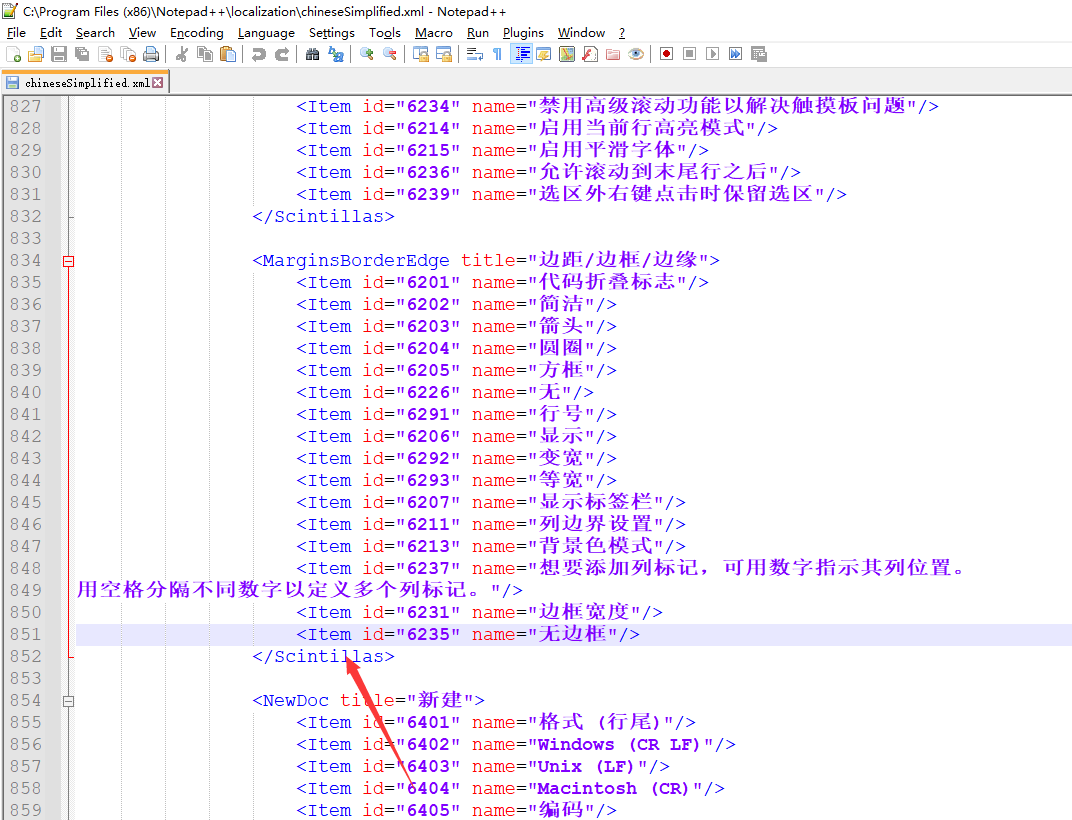This screenshot has width=1072, height=820.
Task: Click the id value 6235
Action: tap(428, 635)
